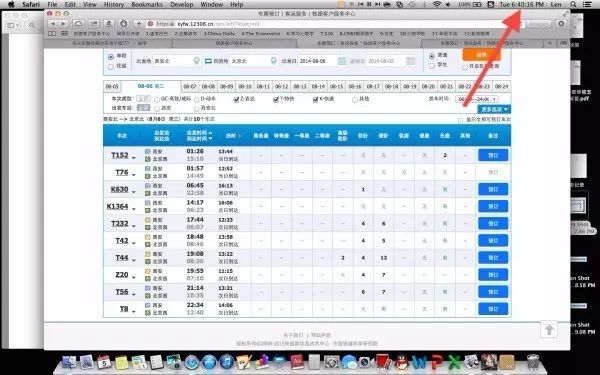Sort by the 出发时间 column header
The height and width of the screenshot is (375, 600).
point(197,133)
